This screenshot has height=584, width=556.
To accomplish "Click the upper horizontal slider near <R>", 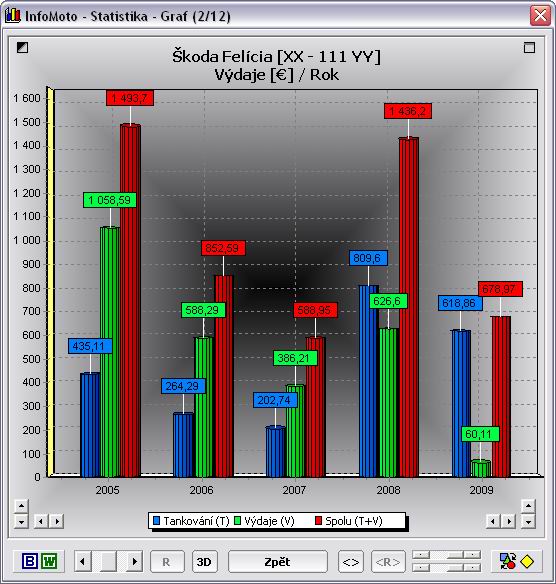I will (446, 555).
